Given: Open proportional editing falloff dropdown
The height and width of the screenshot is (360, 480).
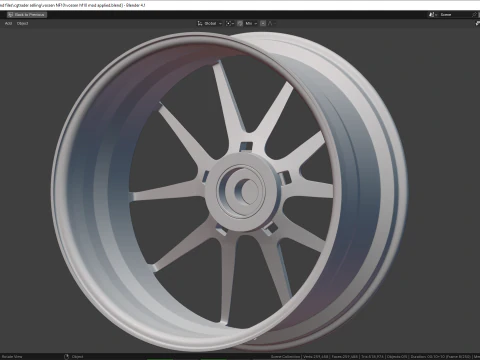Looking at the screenshot, I should [x=271, y=23].
